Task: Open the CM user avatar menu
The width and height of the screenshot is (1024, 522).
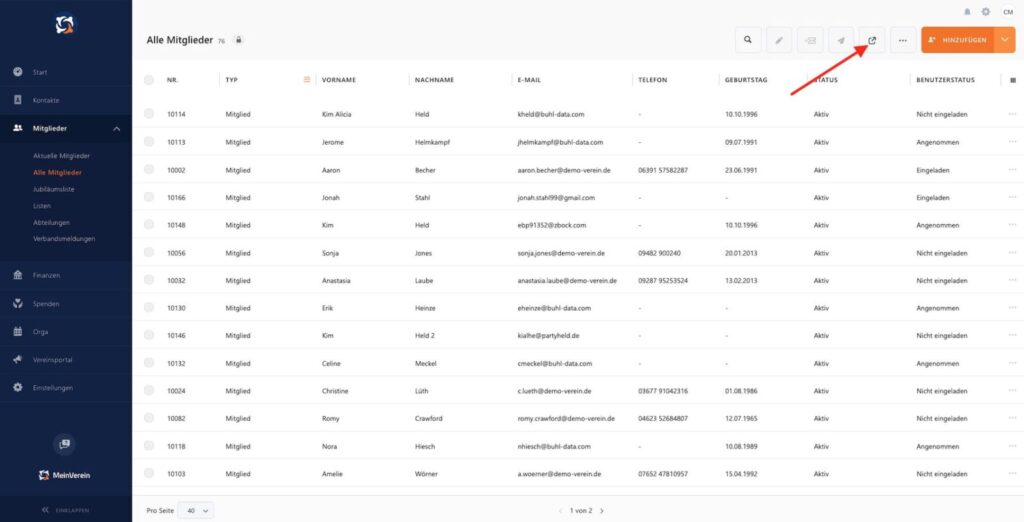Action: [1008, 12]
